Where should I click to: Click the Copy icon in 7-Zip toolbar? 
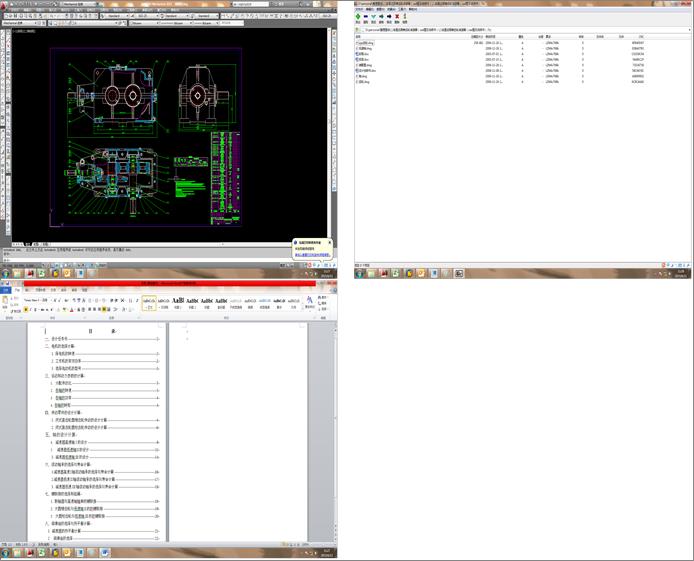coord(381,16)
